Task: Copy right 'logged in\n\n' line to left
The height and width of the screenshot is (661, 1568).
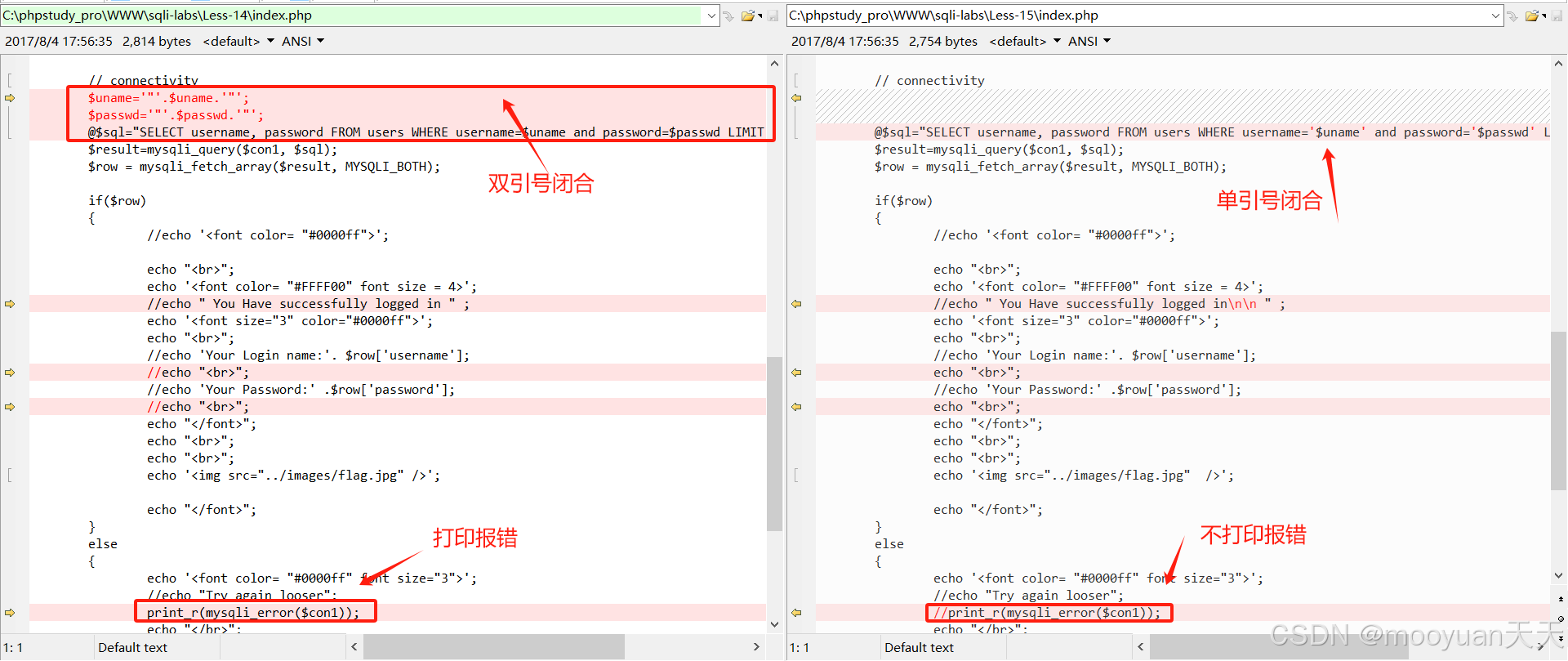Action: click(796, 304)
